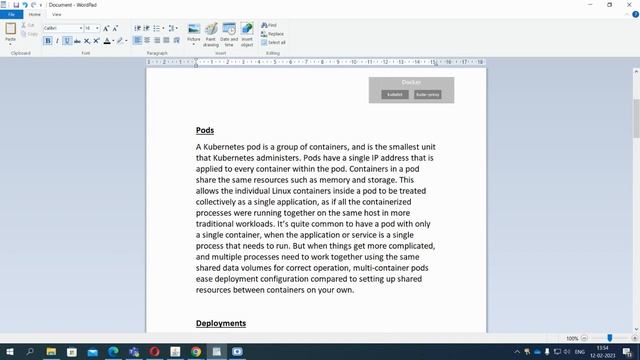Click the Replace button
Screen dimensions: 640x360
(272, 34)
